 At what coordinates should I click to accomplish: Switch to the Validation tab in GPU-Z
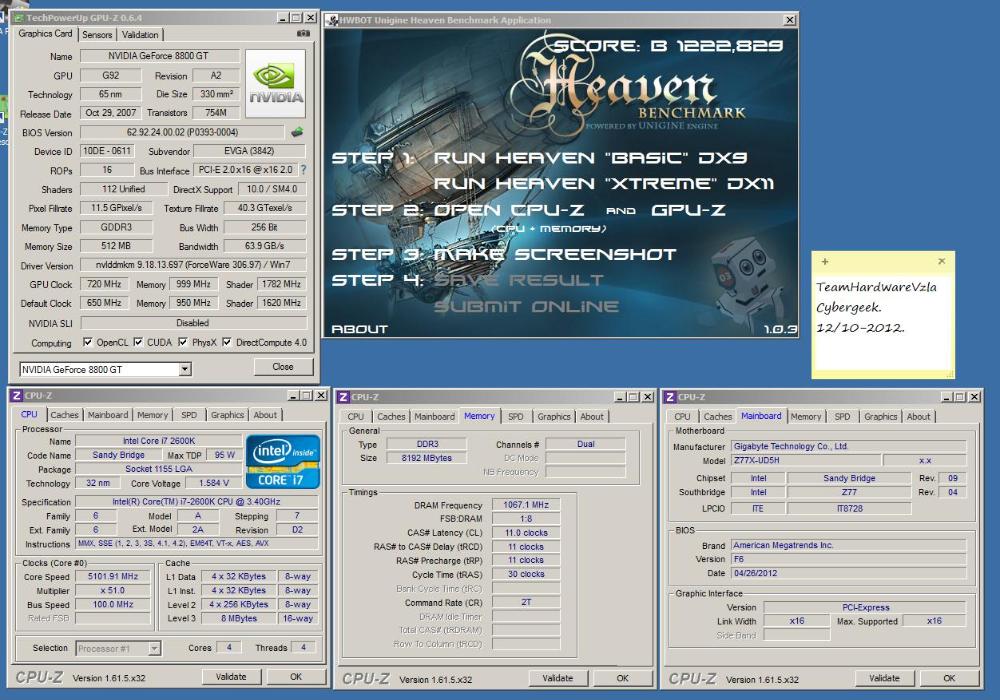coord(140,34)
